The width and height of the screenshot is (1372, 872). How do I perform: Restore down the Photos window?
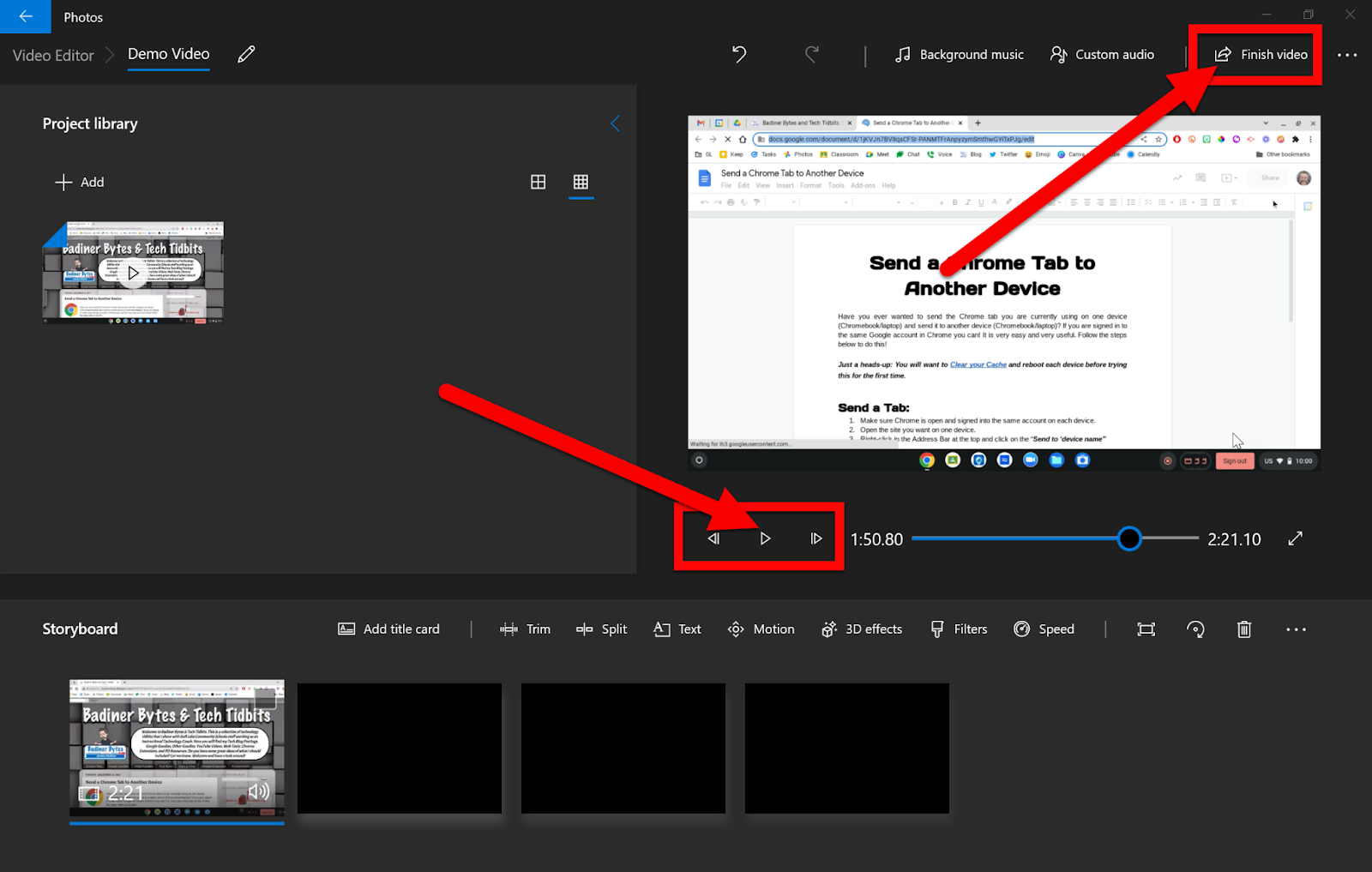point(1308,15)
